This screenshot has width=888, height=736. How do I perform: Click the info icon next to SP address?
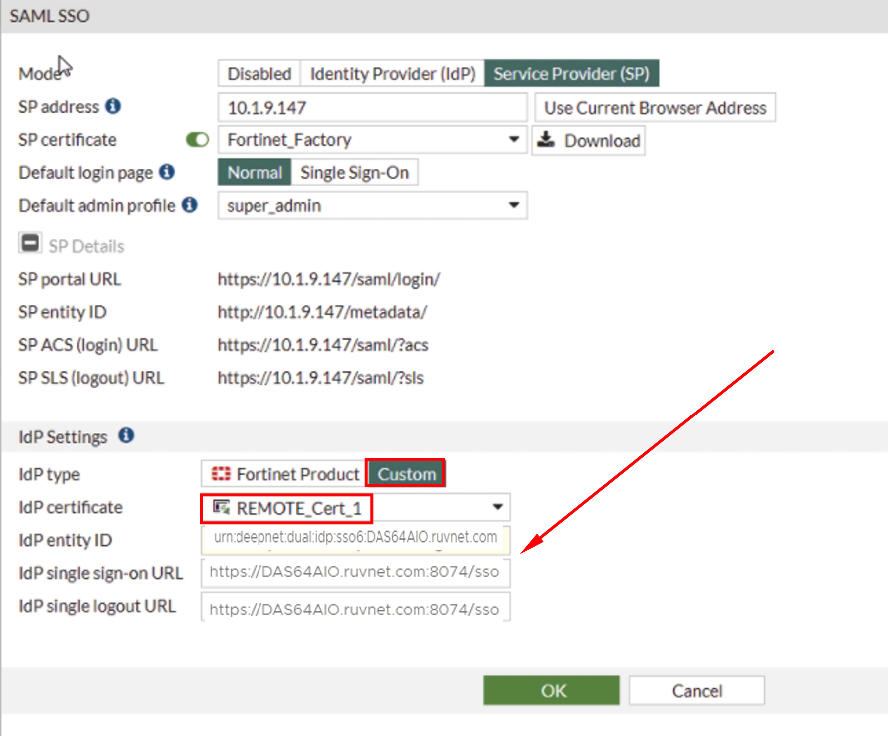[x=113, y=106]
